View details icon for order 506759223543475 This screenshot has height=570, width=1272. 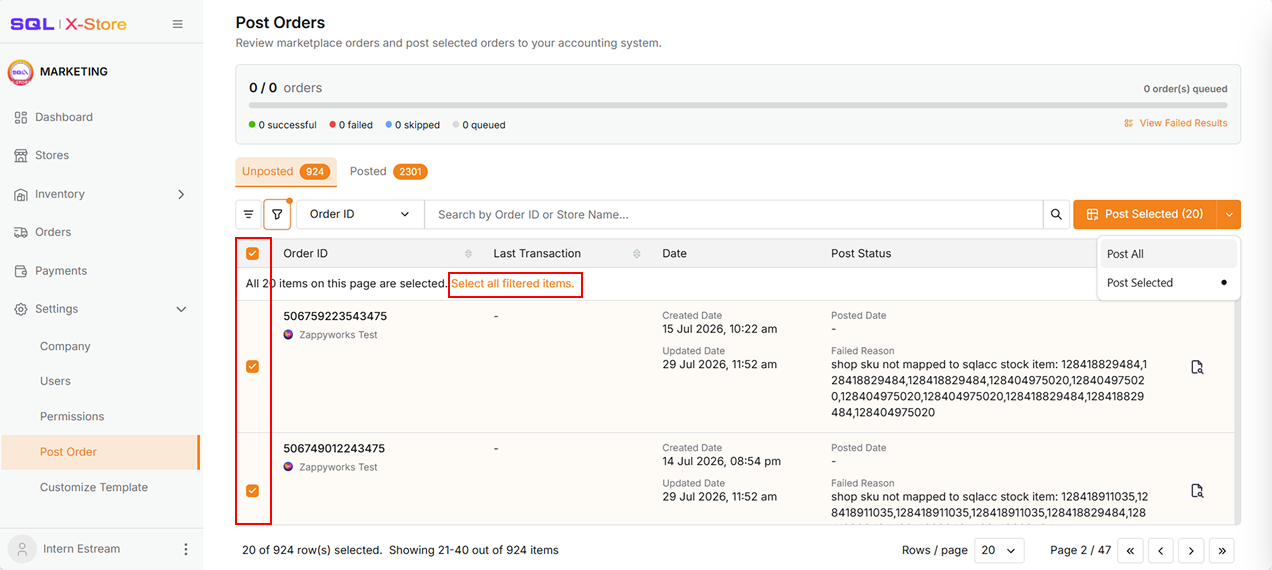coord(1197,367)
